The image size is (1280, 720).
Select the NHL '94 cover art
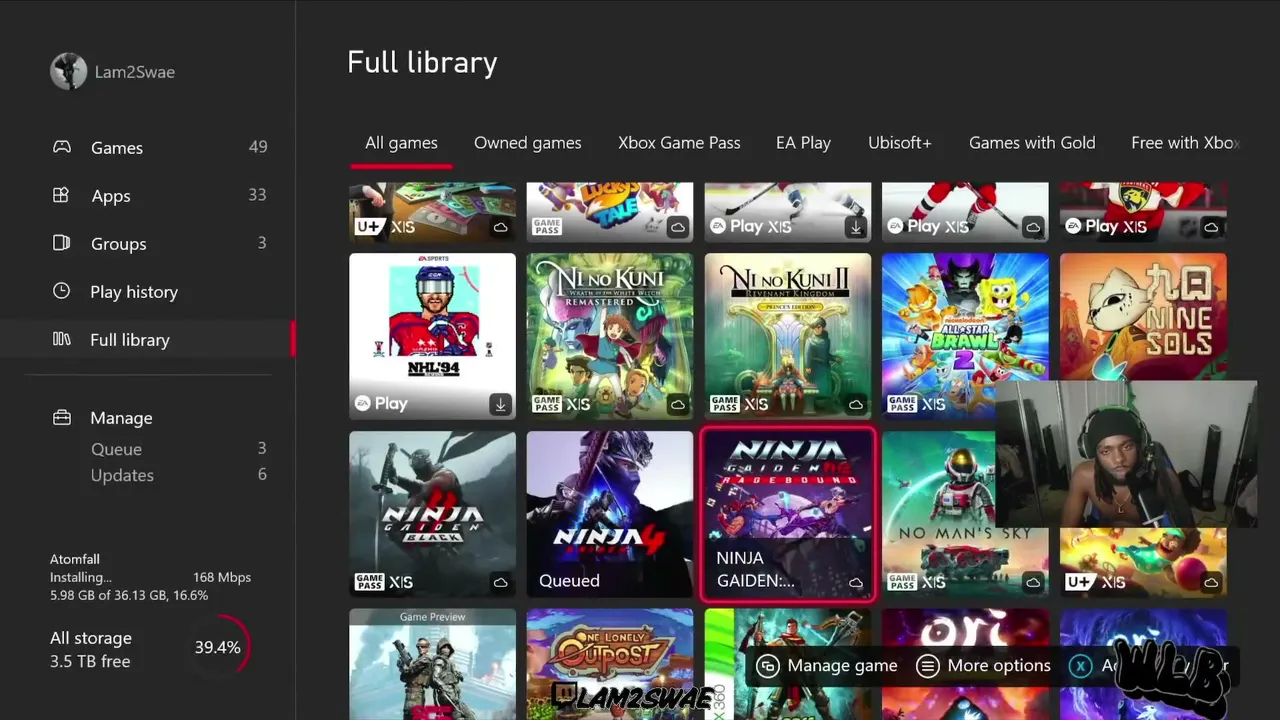pos(432,336)
